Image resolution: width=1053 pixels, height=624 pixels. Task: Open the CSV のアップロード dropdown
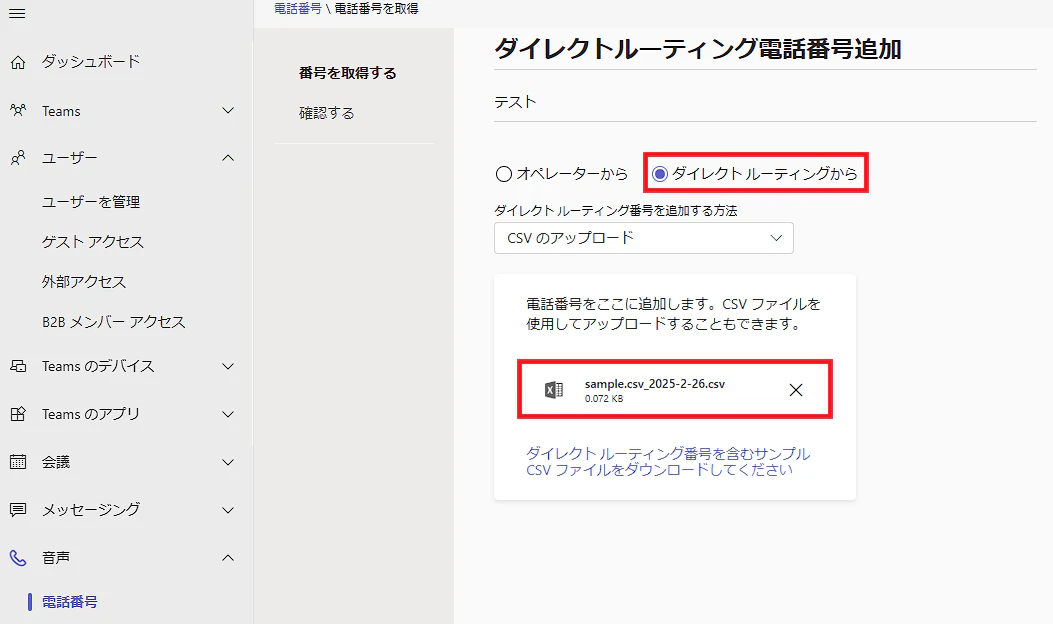tap(643, 238)
